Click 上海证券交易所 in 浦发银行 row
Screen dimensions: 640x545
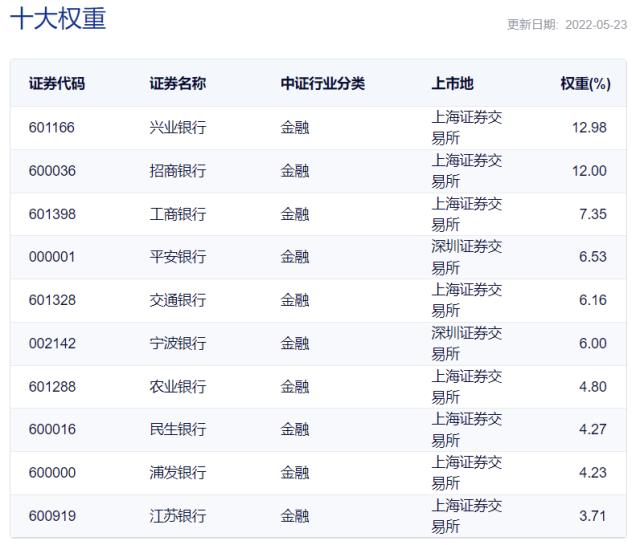pos(467,473)
